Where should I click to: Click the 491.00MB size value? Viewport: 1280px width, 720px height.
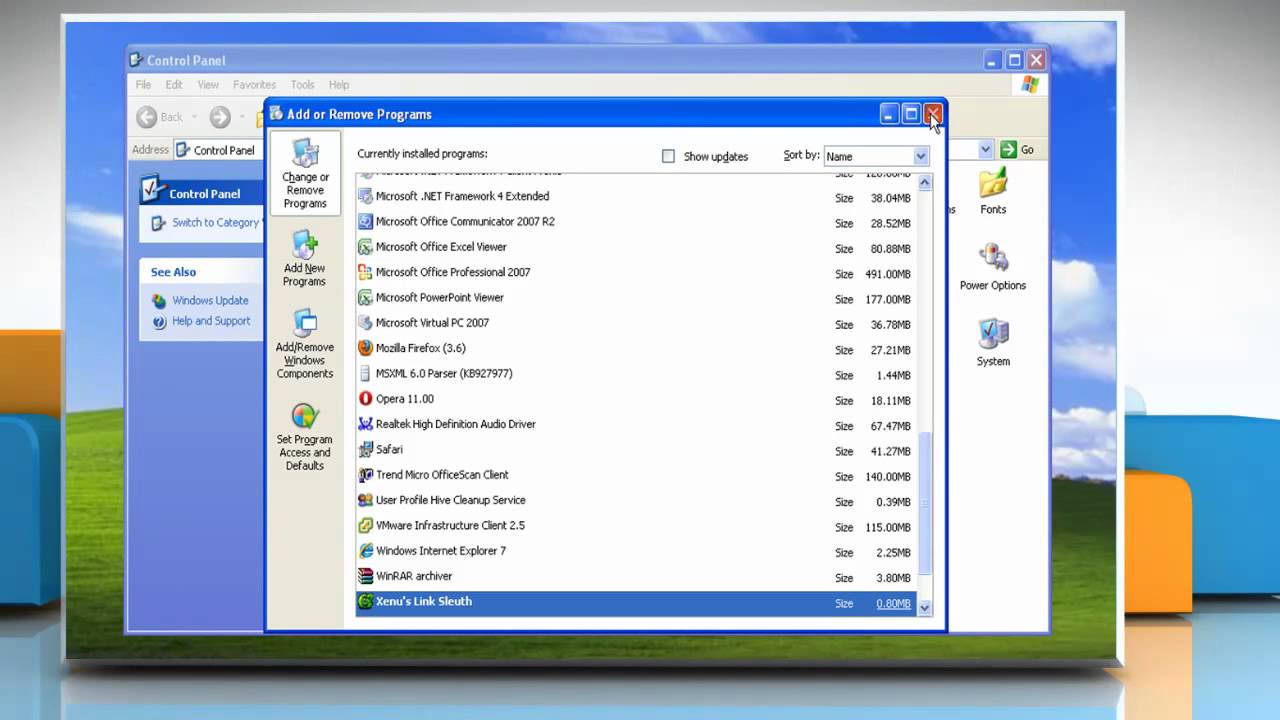(x=888, y=274)
